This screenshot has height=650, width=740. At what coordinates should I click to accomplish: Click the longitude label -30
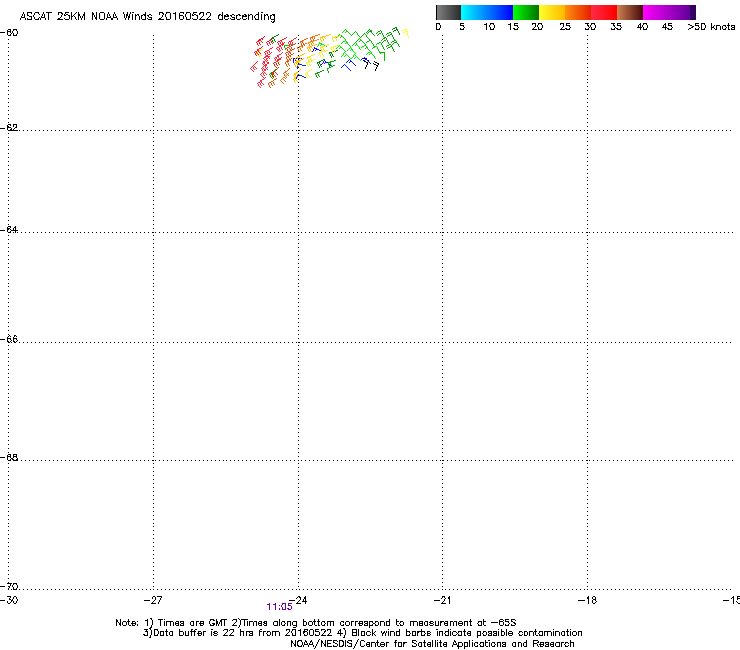(x=9, y=600)
